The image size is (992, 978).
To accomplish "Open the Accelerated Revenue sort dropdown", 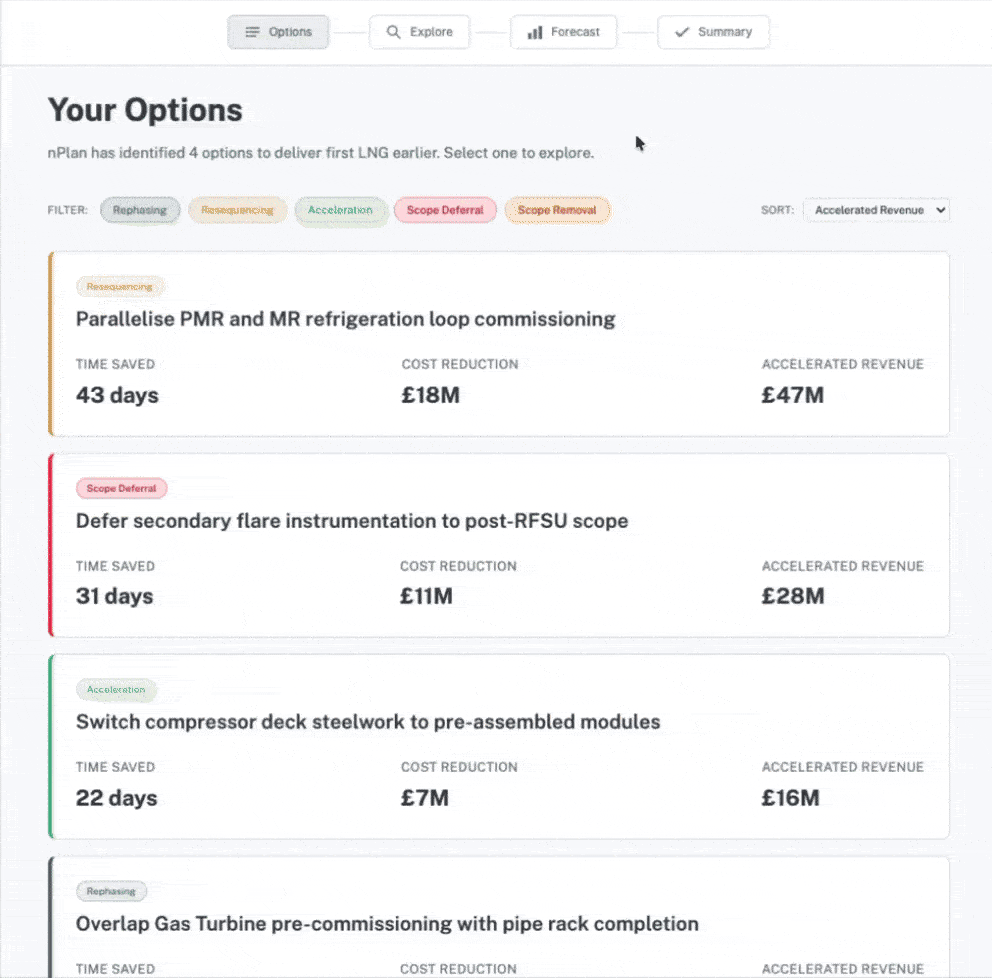I will [876, 210].
